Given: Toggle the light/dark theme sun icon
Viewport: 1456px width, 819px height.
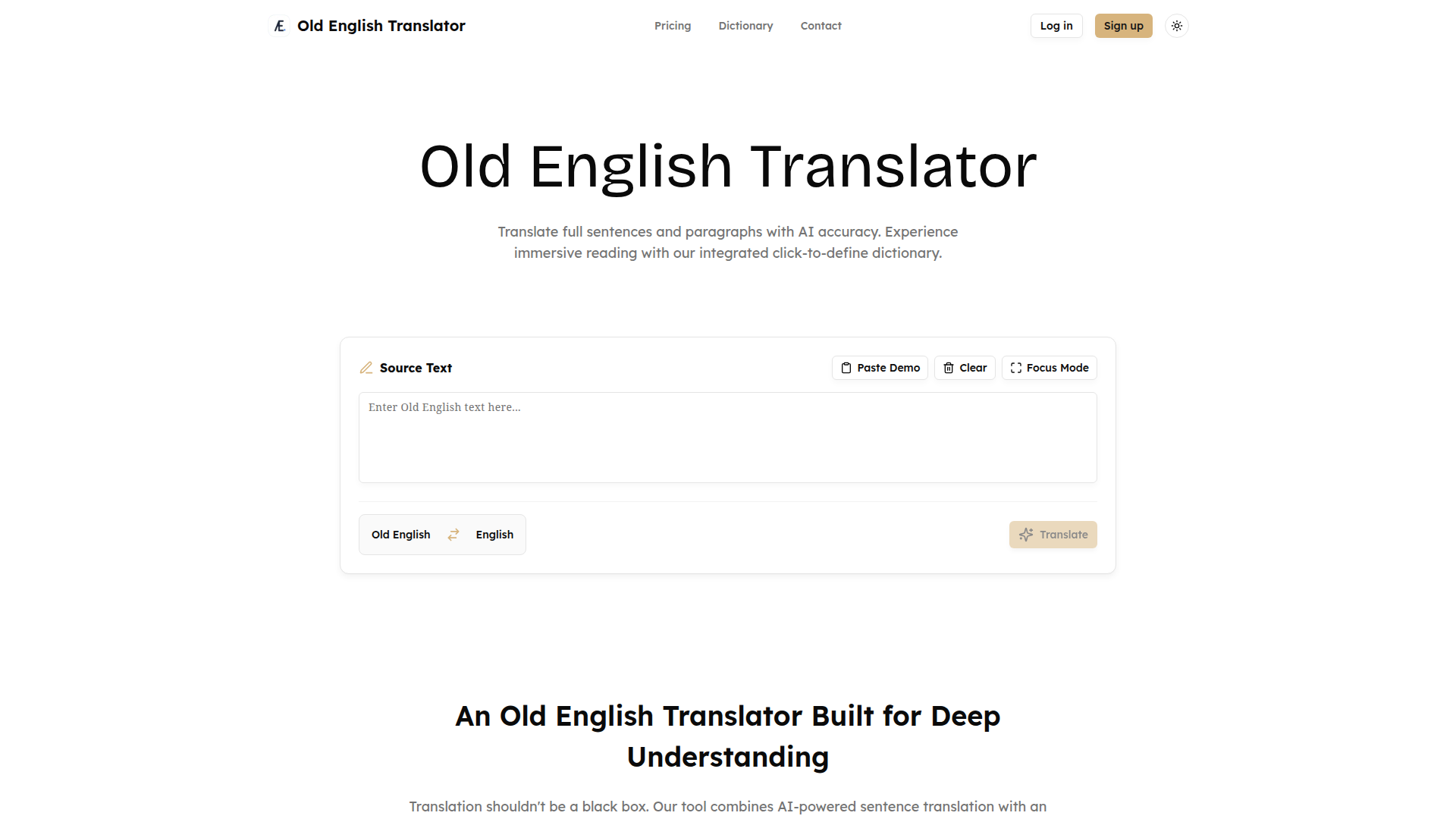Looking at the screenshot, I should [x=1176, y=26].
